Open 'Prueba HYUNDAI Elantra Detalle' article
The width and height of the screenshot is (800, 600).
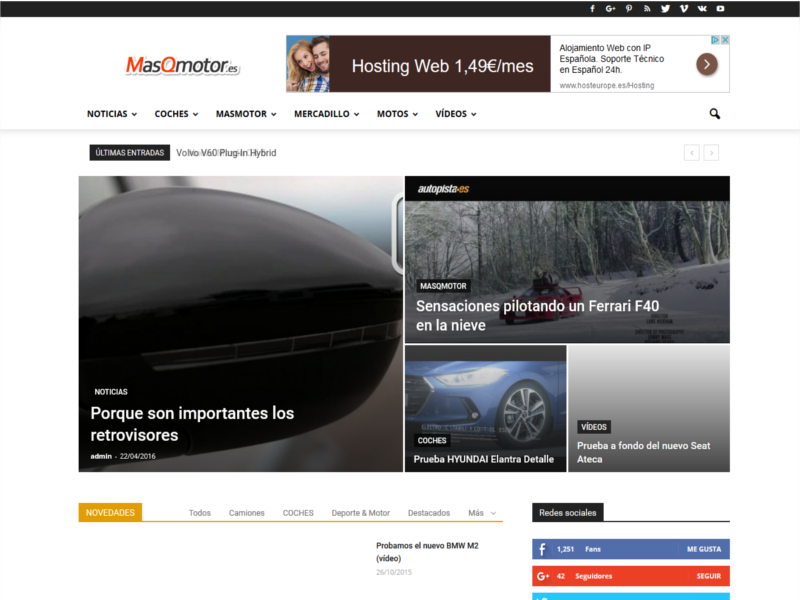pyautogui.click(x=484, y=459)
